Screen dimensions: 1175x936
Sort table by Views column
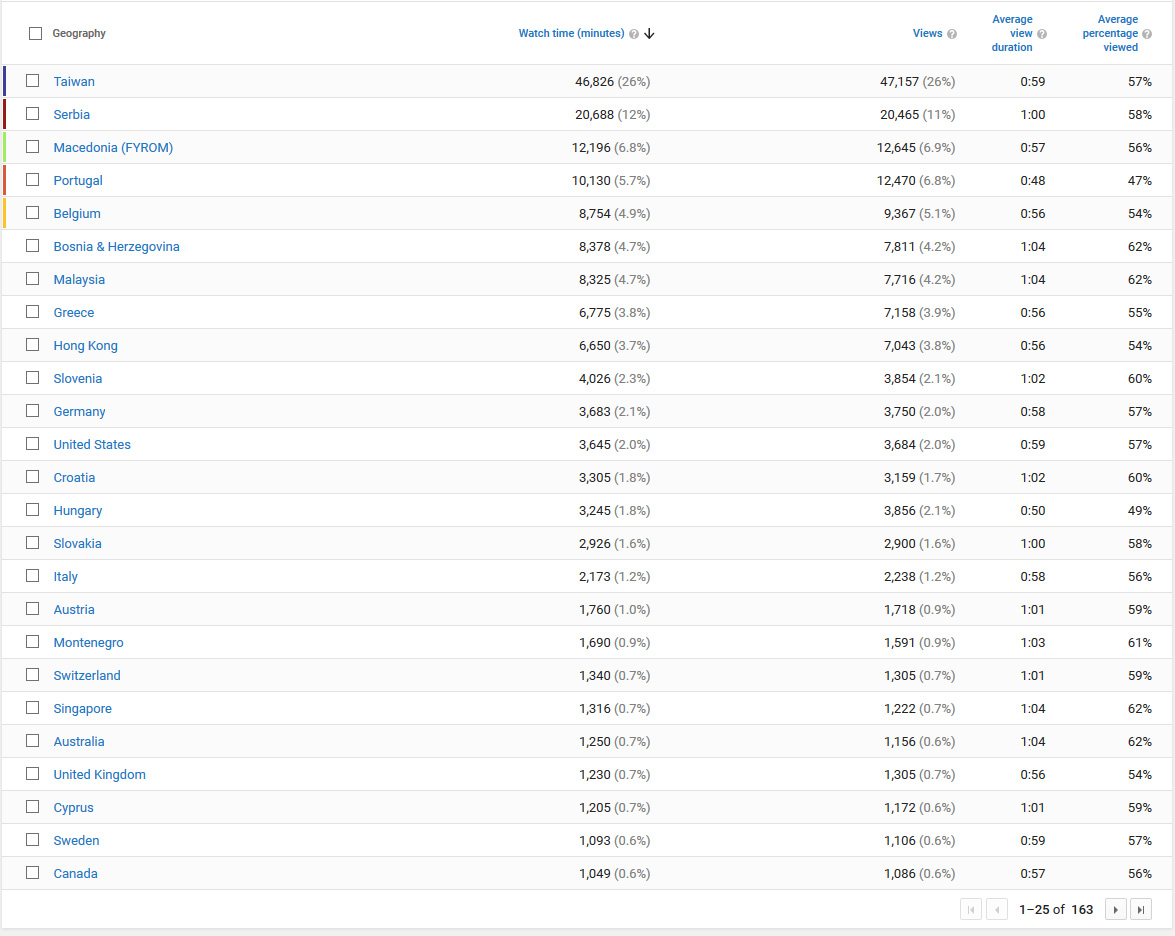coord(927,34)
